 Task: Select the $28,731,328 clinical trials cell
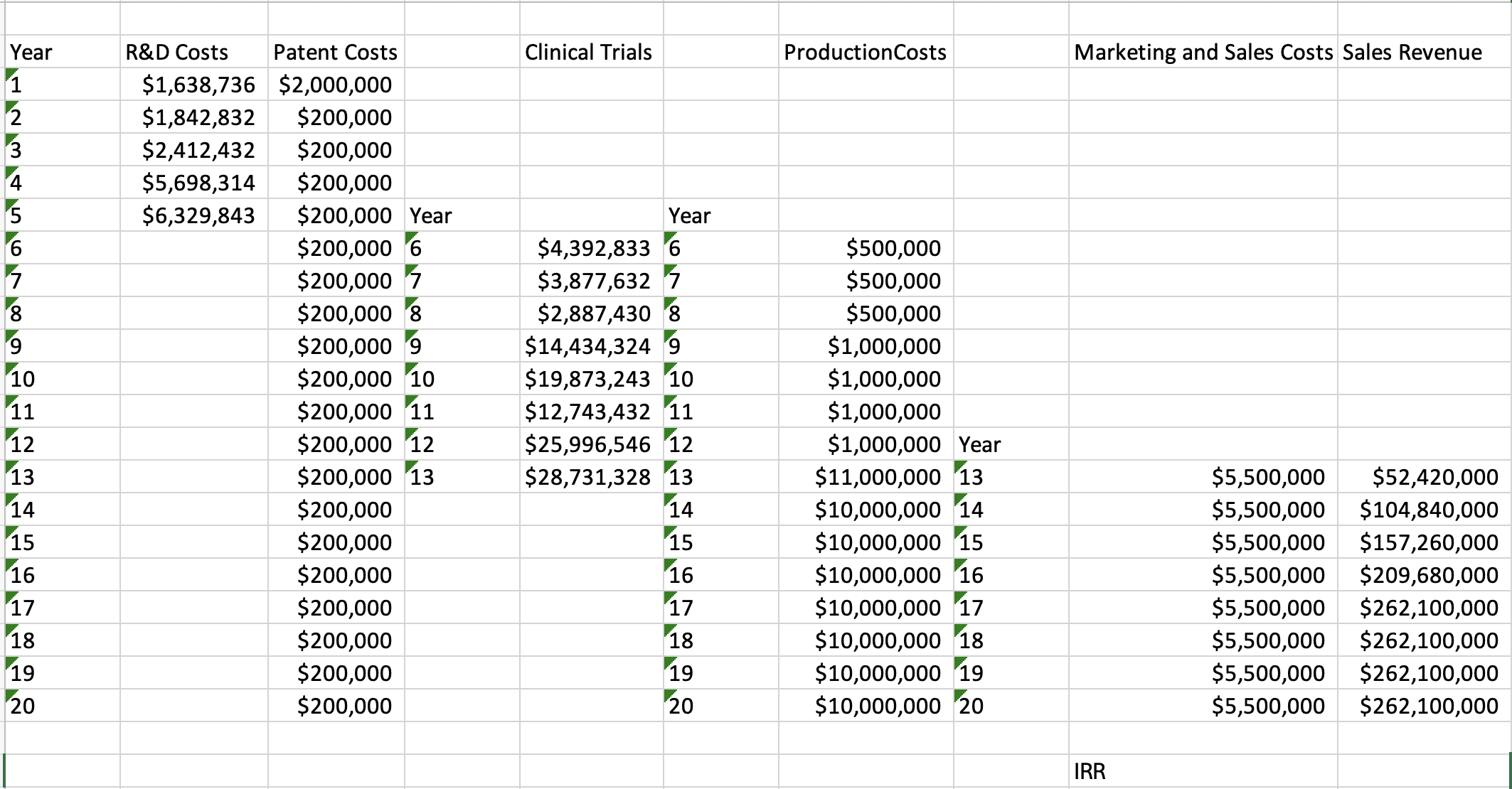click(591, 477)
